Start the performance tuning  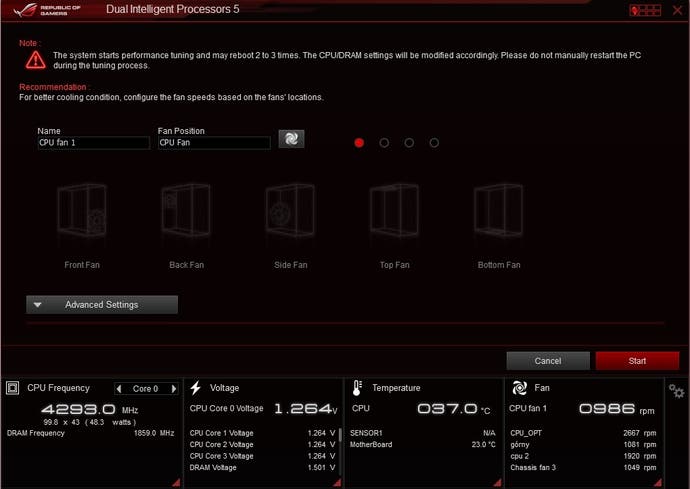coord(637,361)
